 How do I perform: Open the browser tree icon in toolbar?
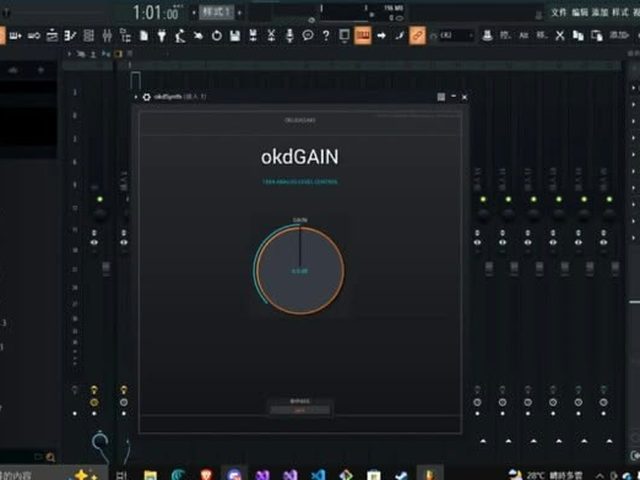(x=125, y=36)
